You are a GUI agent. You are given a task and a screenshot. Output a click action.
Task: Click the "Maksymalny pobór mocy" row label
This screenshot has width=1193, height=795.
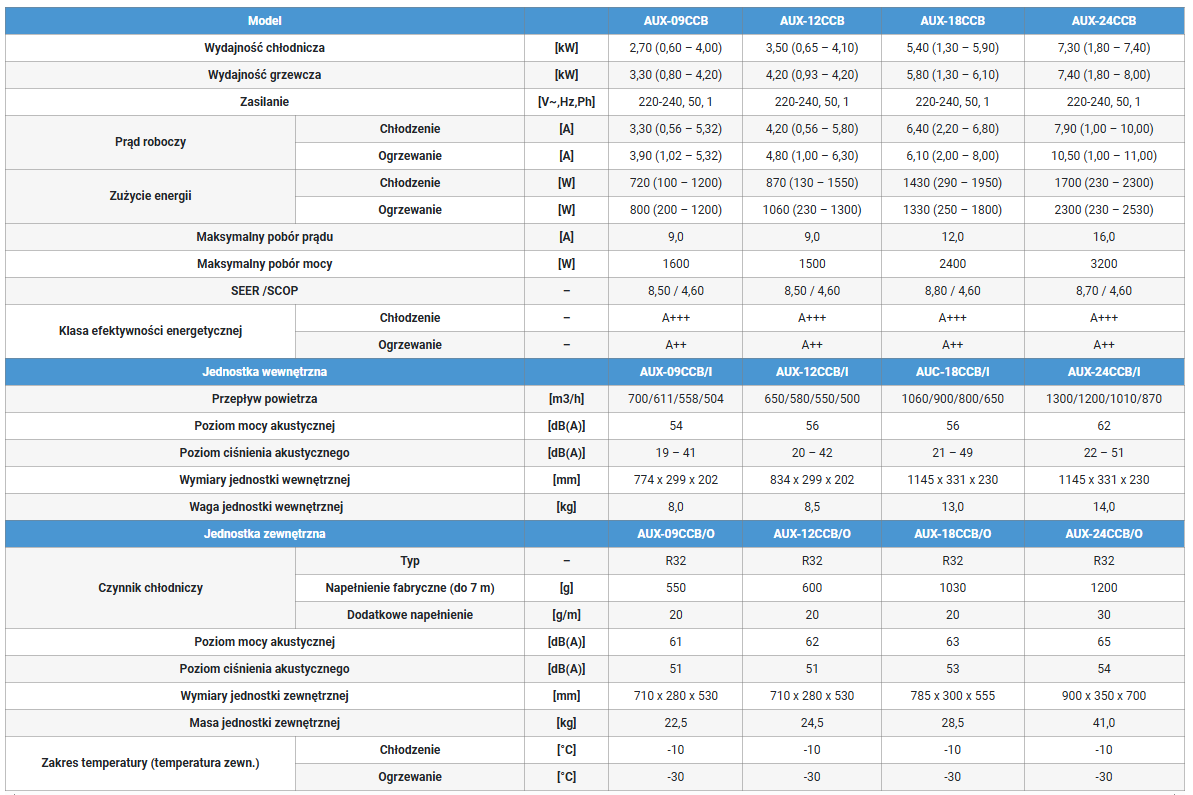tap(265, 264)
